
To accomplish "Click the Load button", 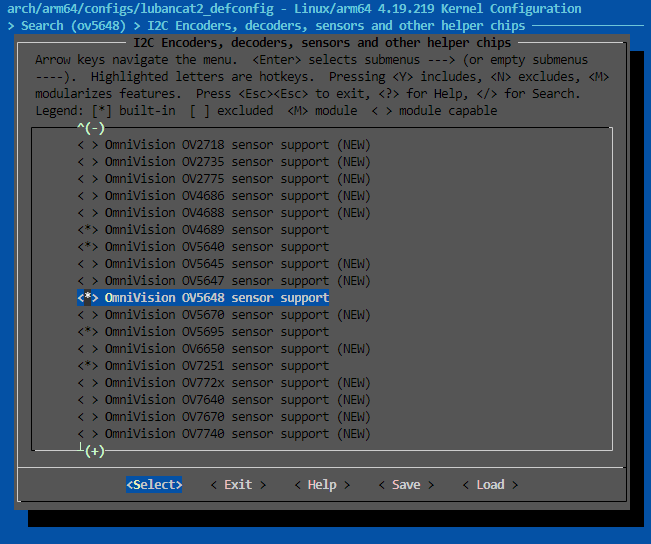I will point(490,485).
